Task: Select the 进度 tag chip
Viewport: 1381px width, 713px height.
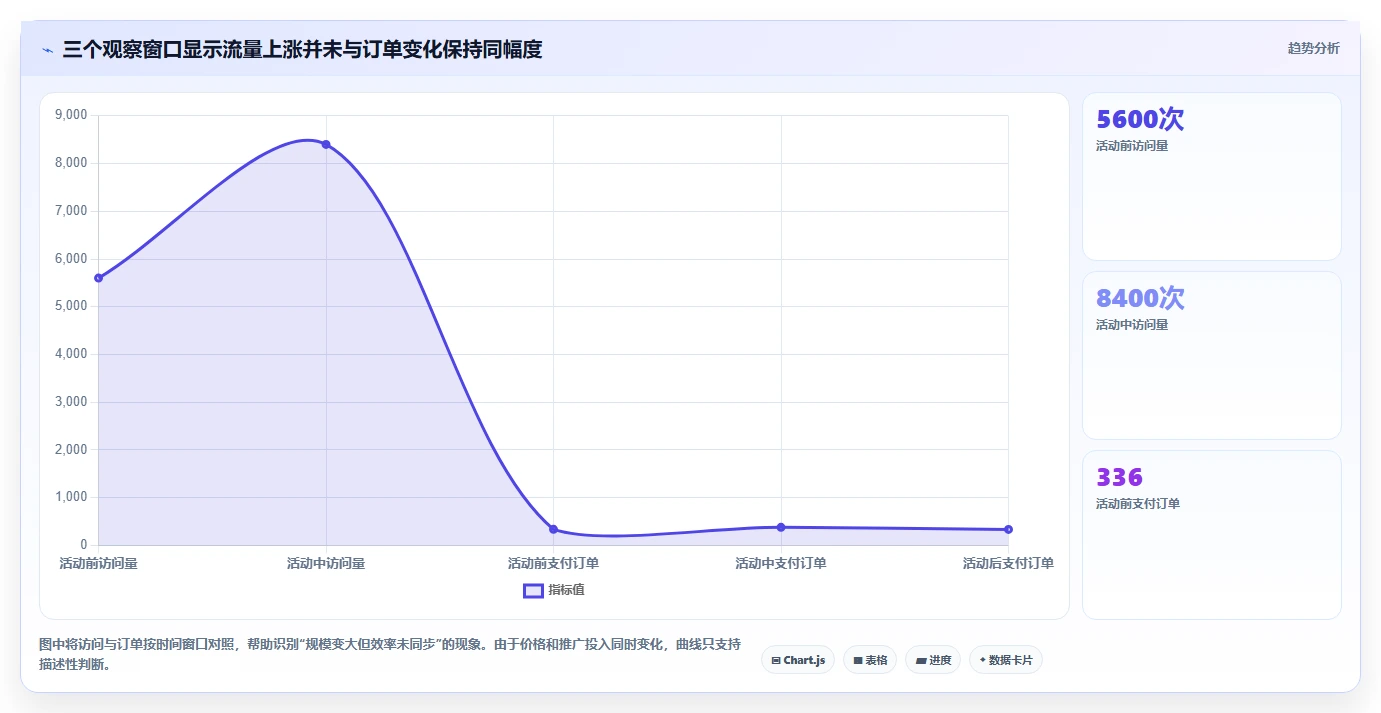Action: [x=933, y=660]
